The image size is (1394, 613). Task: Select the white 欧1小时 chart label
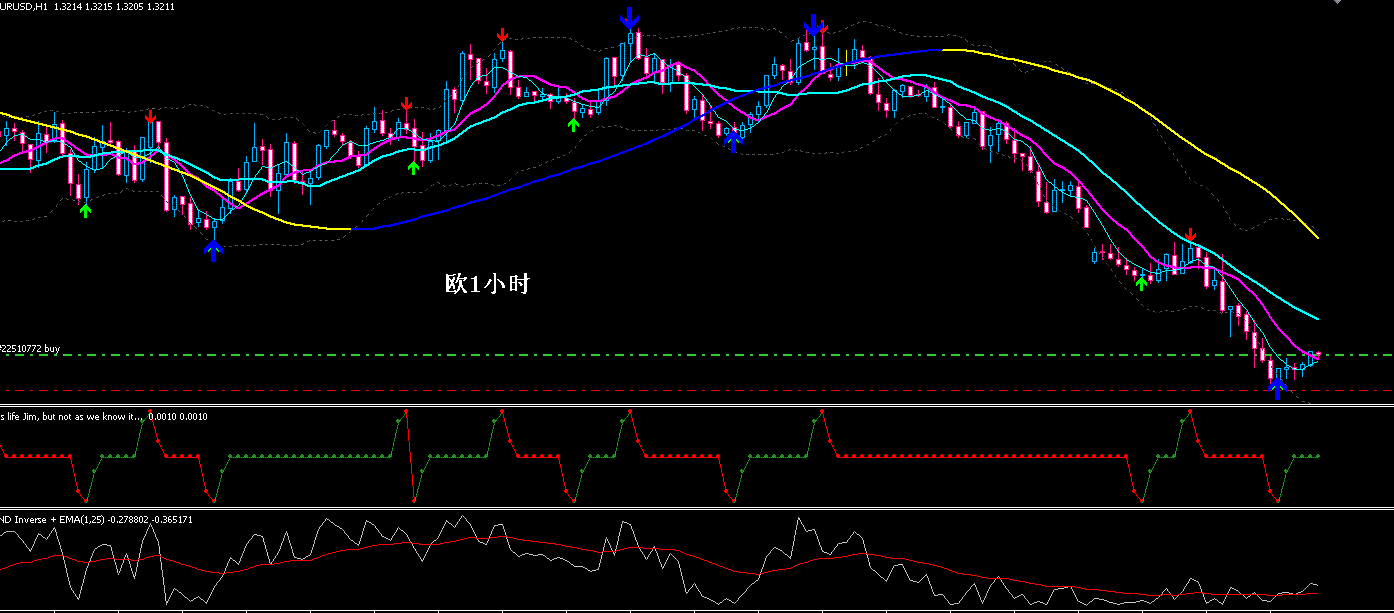(x=487, y=284)
